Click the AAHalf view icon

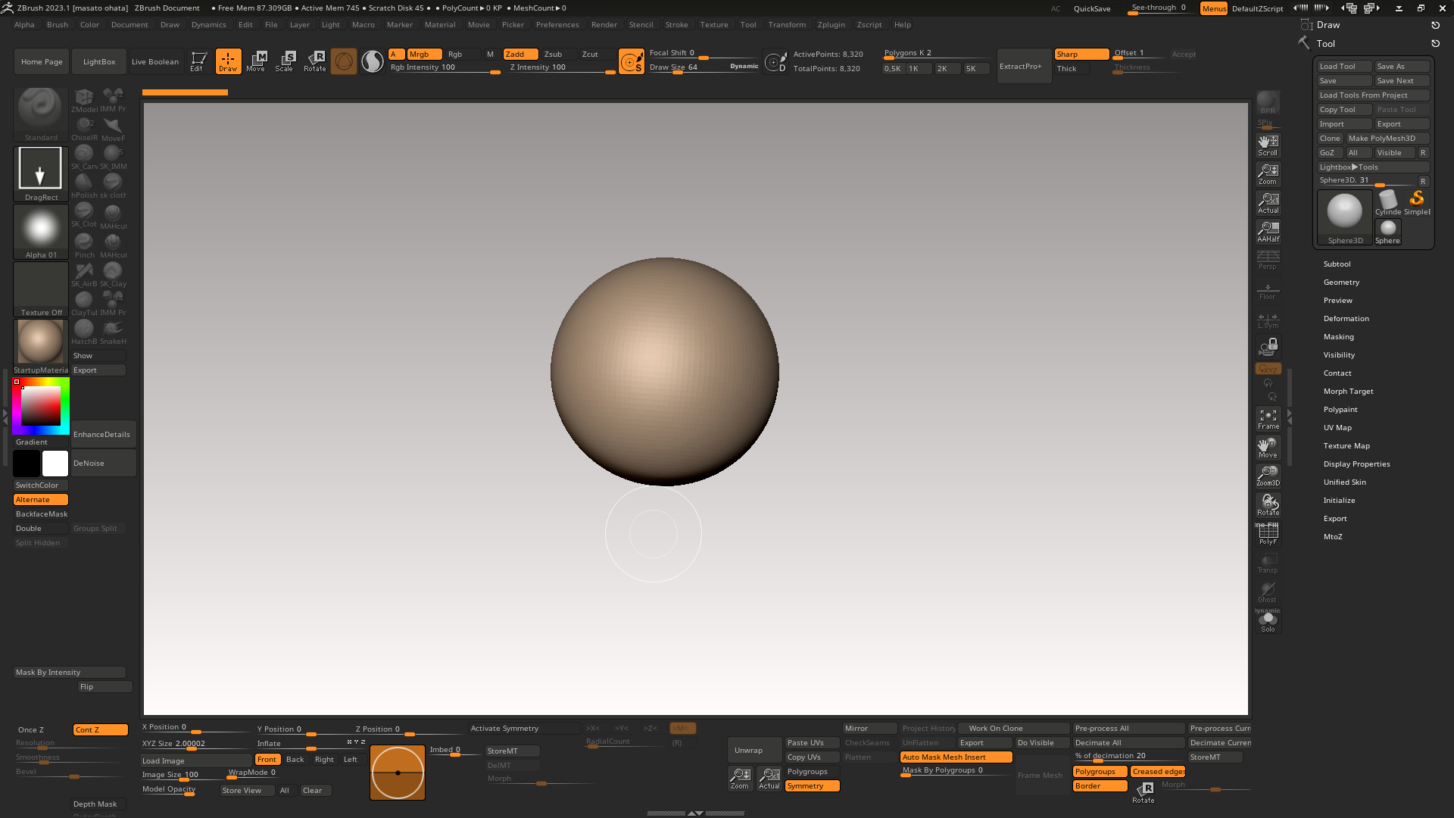1268,232
